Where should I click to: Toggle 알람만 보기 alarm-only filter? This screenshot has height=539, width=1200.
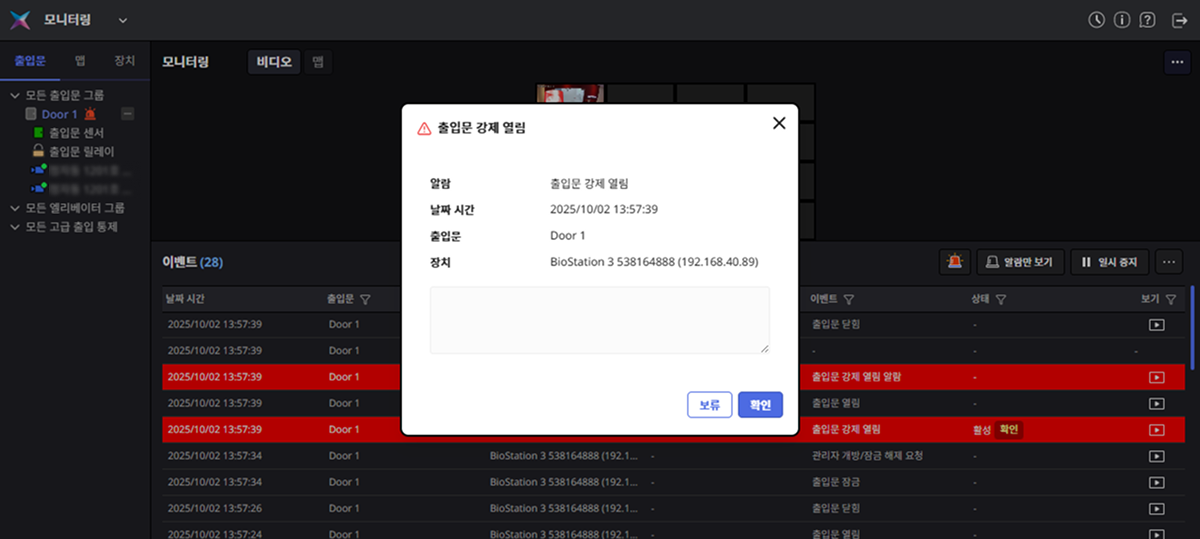pos(1021,262)
